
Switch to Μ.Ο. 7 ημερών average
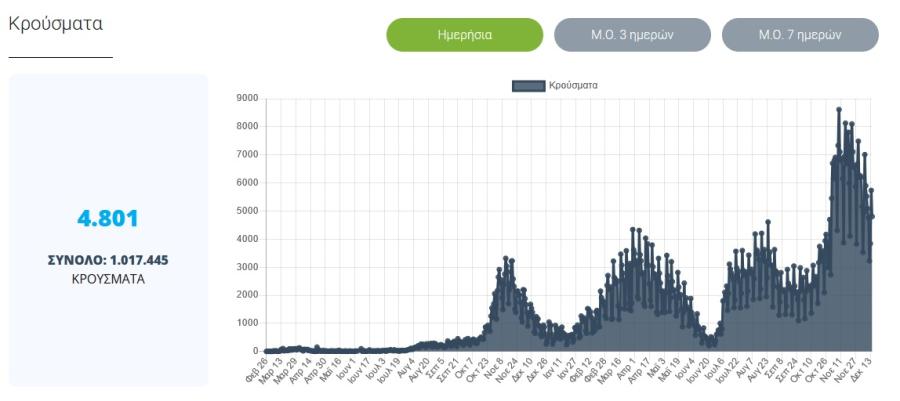[x=800, y=35]
